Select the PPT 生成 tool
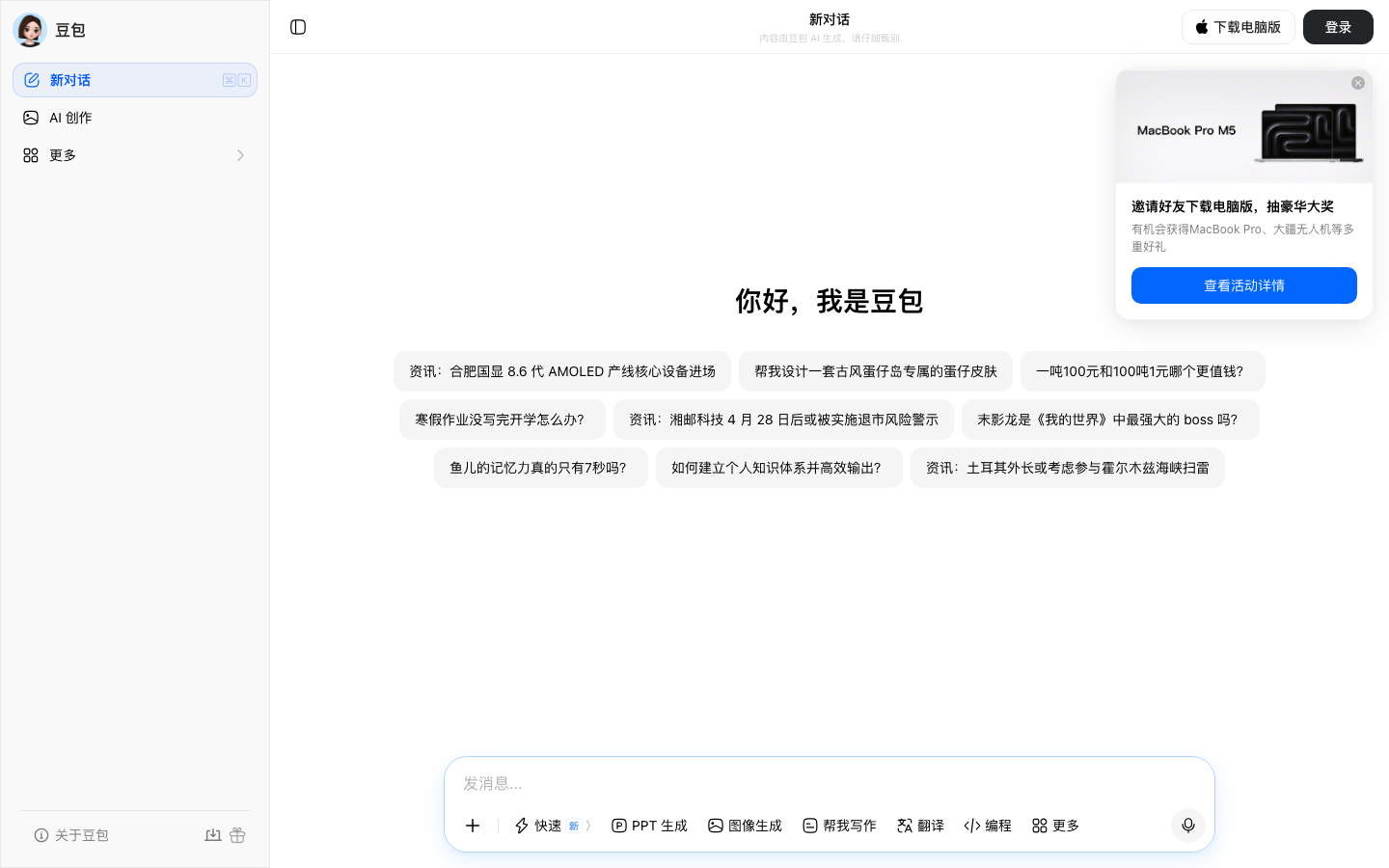The width and height of the screenshot is (1389, 868). point(649,826)
